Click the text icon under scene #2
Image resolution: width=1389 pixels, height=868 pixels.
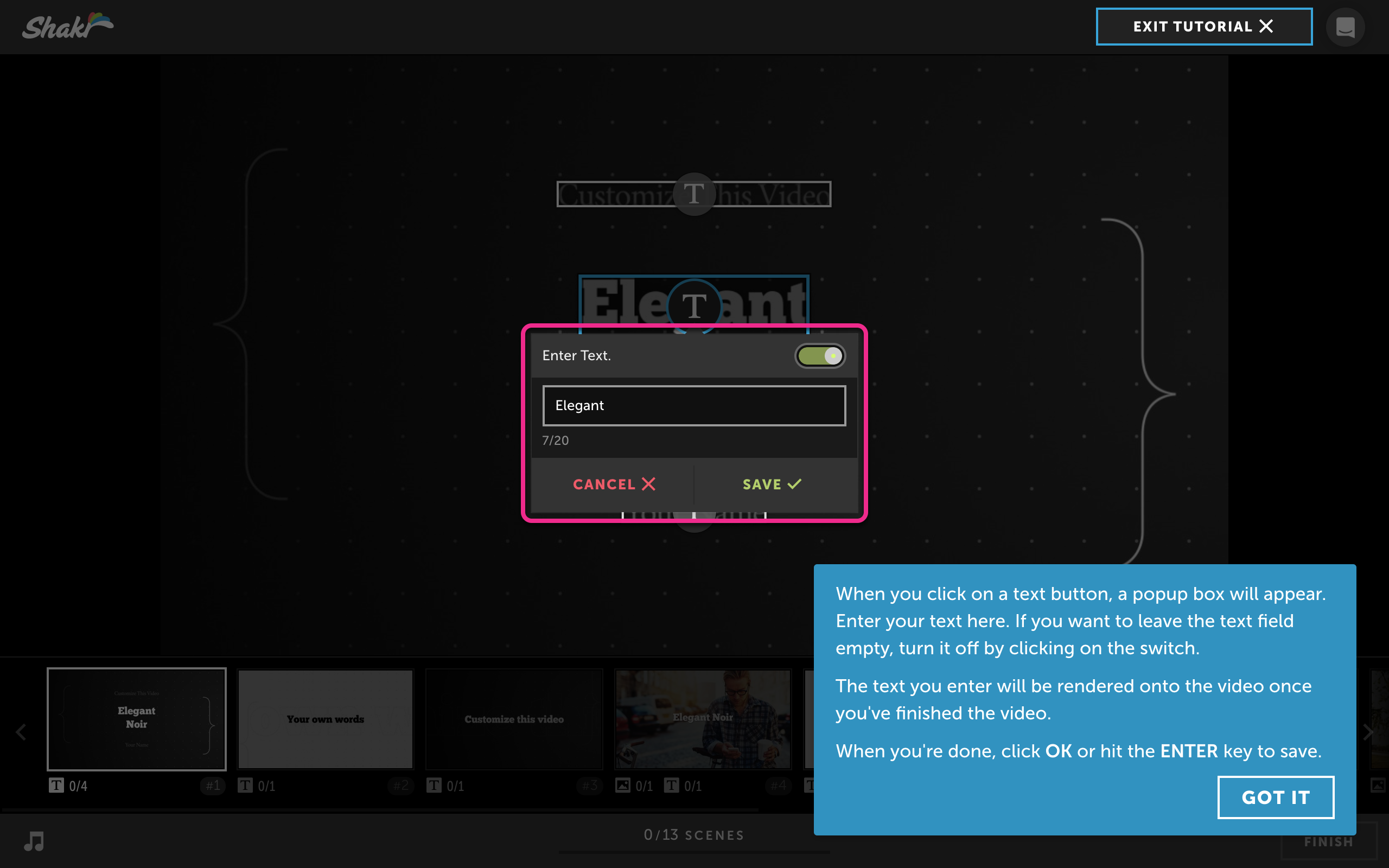(245, 786)
